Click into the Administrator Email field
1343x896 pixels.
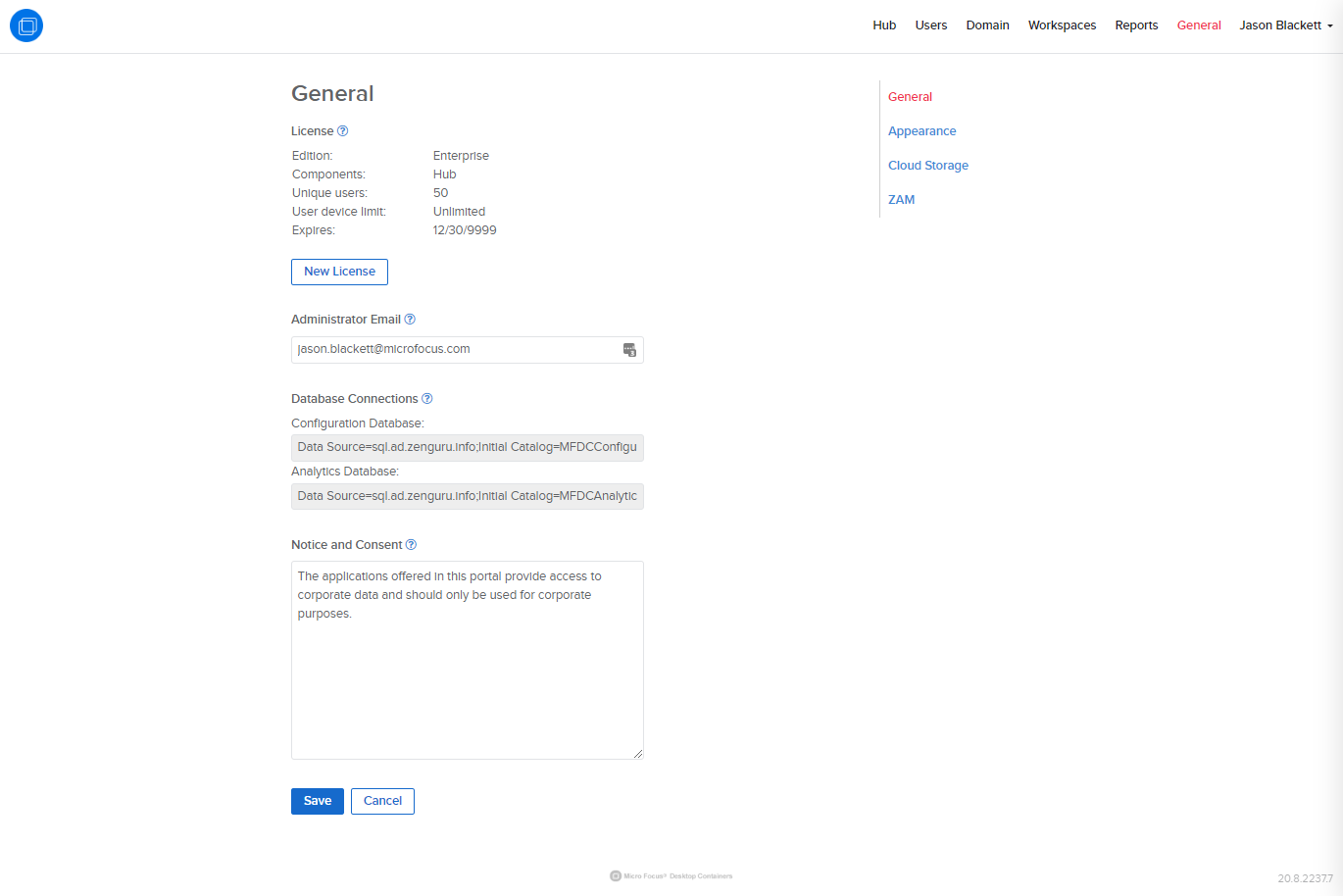(x=456, y=350)
